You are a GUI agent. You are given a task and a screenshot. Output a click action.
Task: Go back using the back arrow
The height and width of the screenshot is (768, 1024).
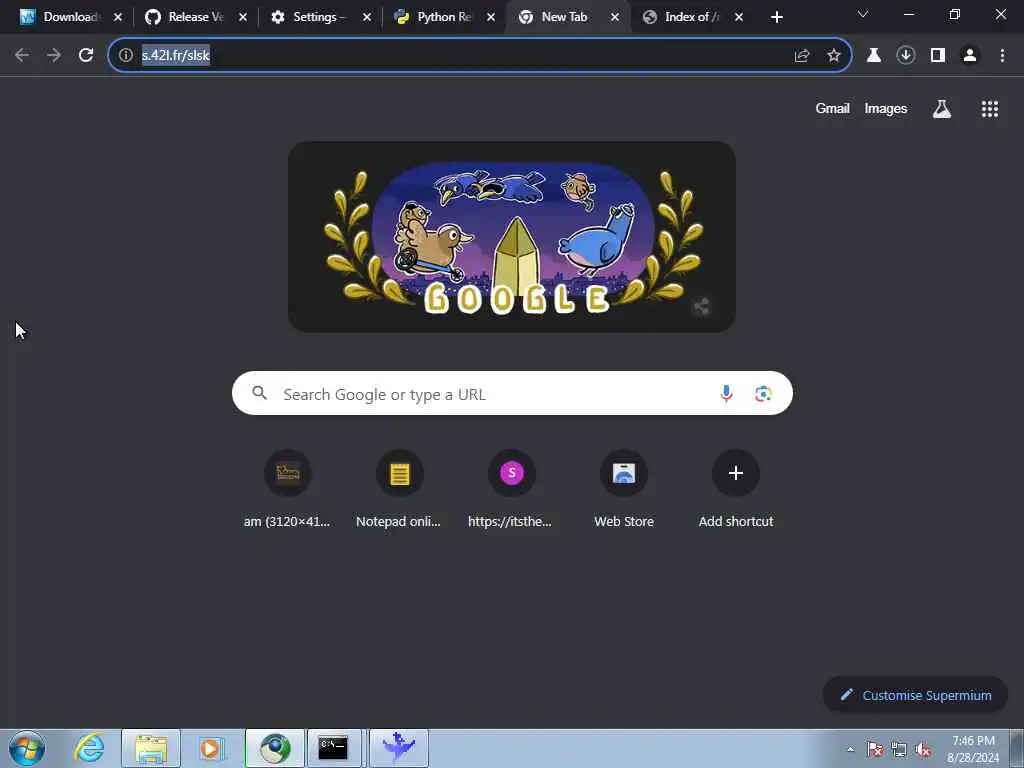point(22,56)
